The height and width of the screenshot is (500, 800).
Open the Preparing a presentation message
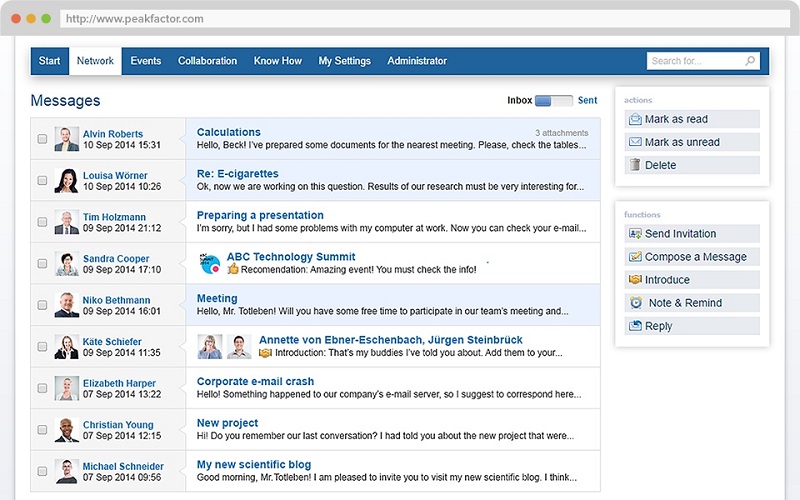260,215
